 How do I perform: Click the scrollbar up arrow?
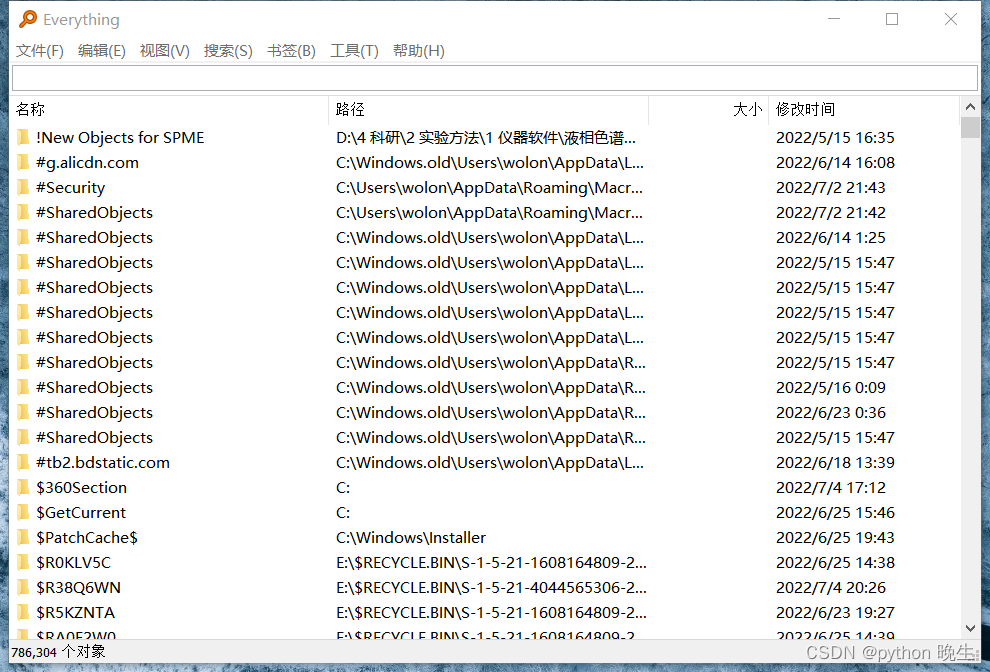tap(970, 107)
